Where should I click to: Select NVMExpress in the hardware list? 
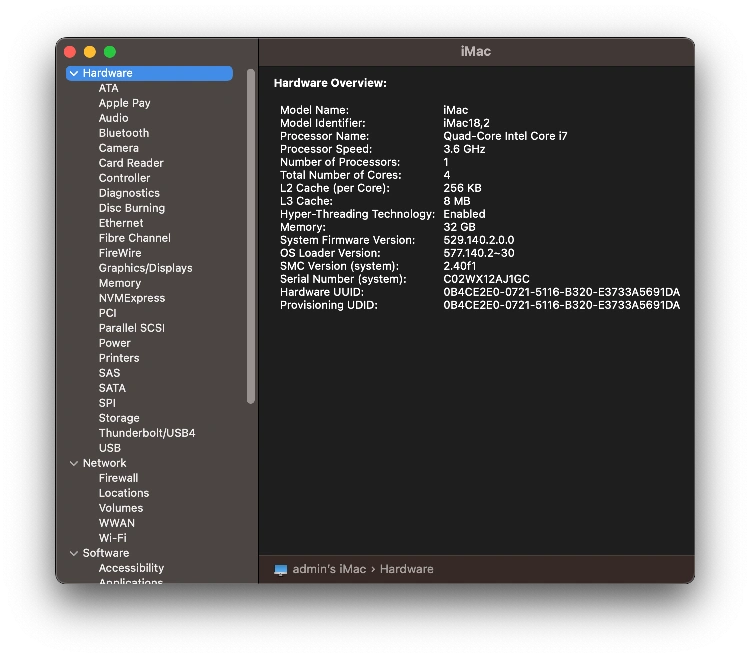[x=131, y=298]
